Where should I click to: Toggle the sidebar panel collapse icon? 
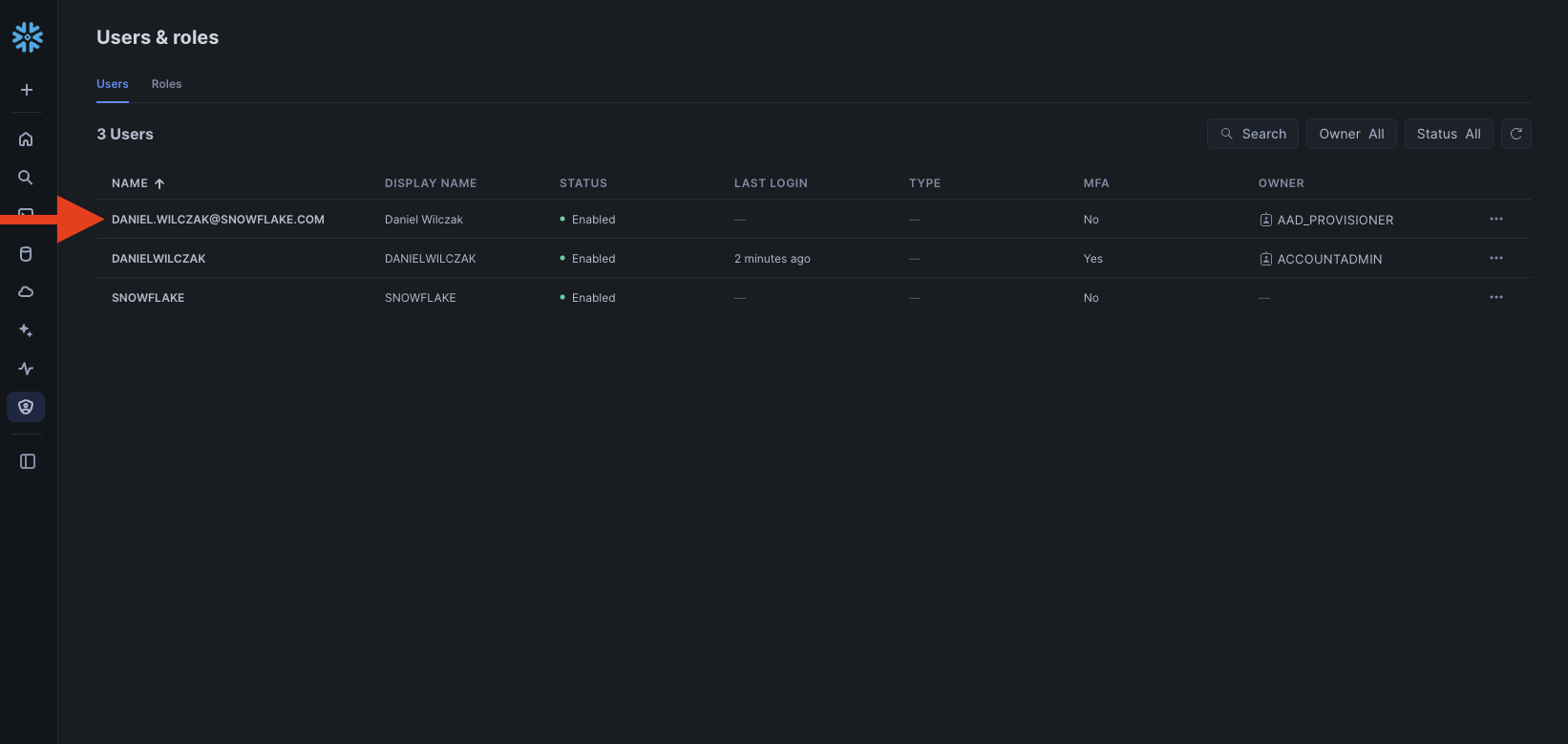click(x=28, y=461)
